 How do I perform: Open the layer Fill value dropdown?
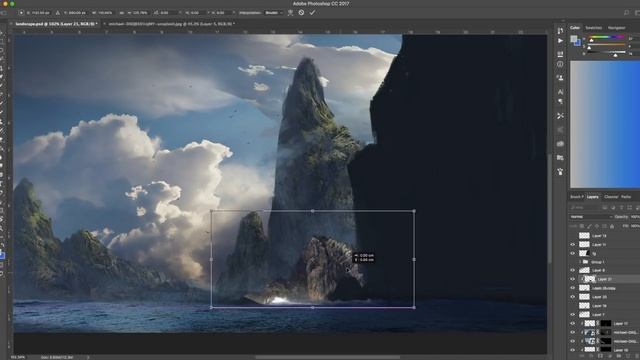[635, 226]
